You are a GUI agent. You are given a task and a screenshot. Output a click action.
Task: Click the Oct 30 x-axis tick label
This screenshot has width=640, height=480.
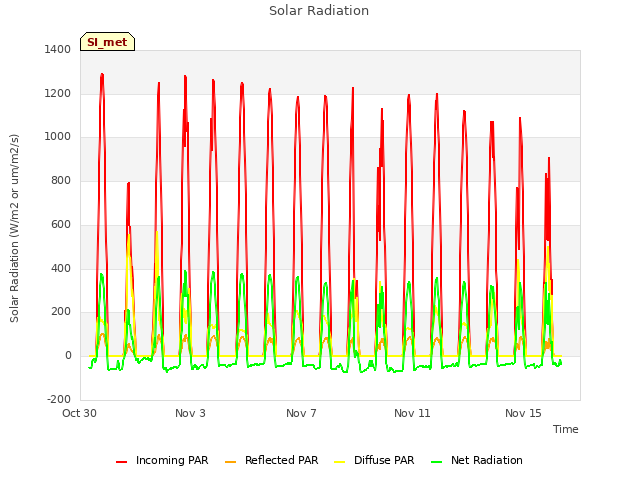tap(79, 413)
